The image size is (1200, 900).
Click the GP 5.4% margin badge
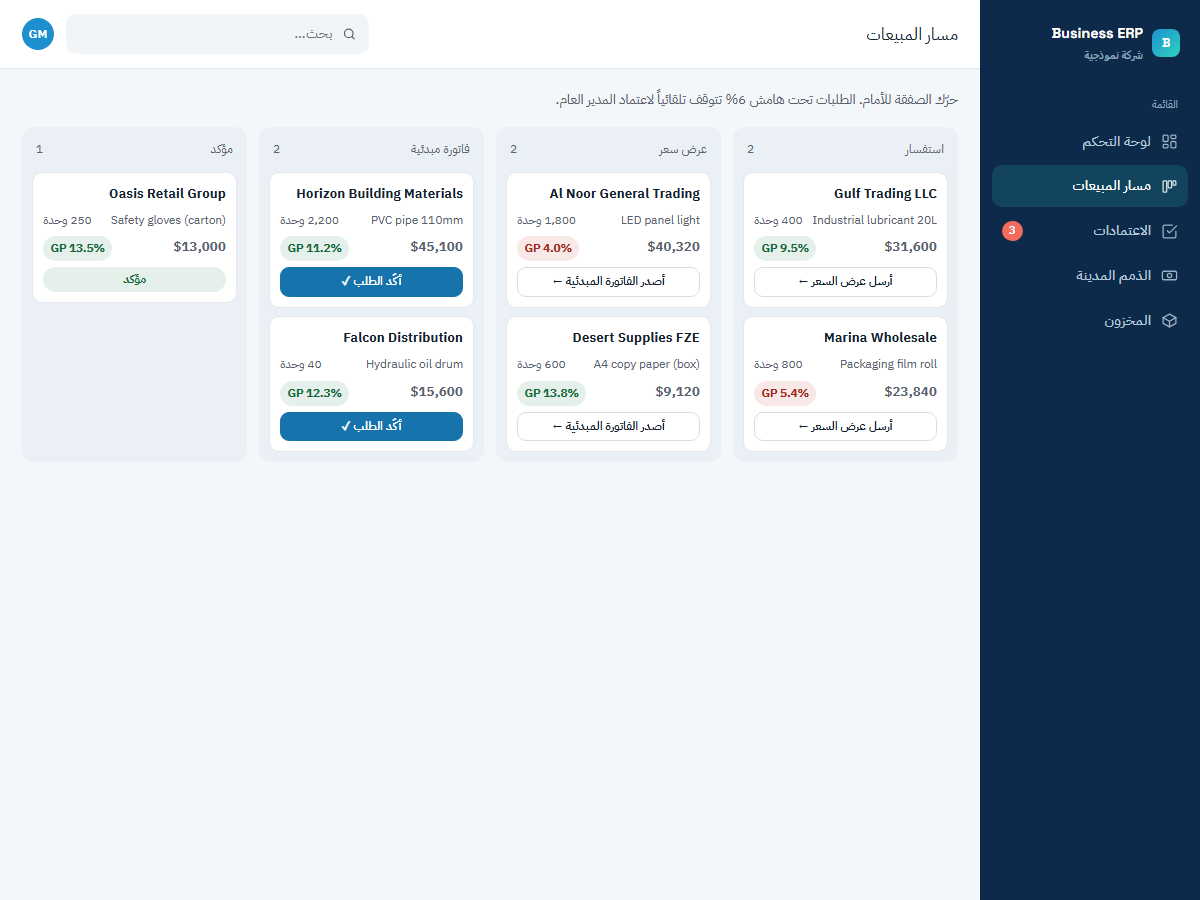click(785, 393)
